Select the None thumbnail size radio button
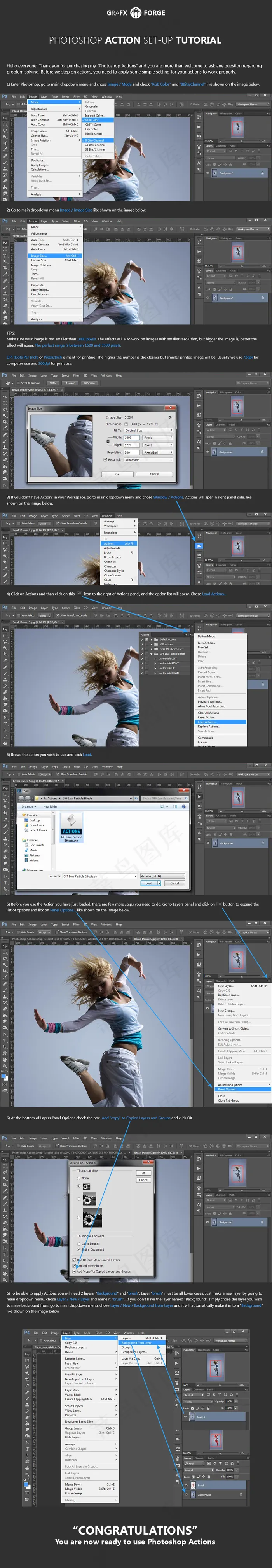272x1568 pixels. 78,1178
